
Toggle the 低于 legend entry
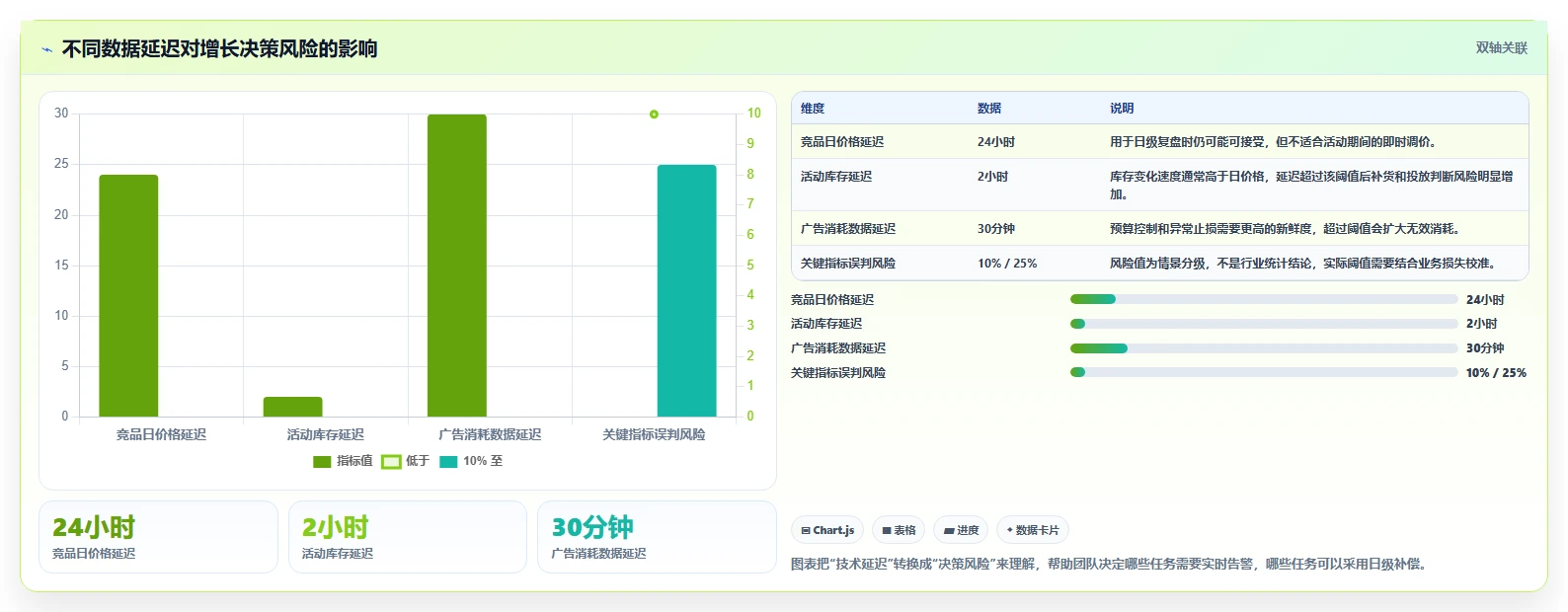click(x=406, y=461)
